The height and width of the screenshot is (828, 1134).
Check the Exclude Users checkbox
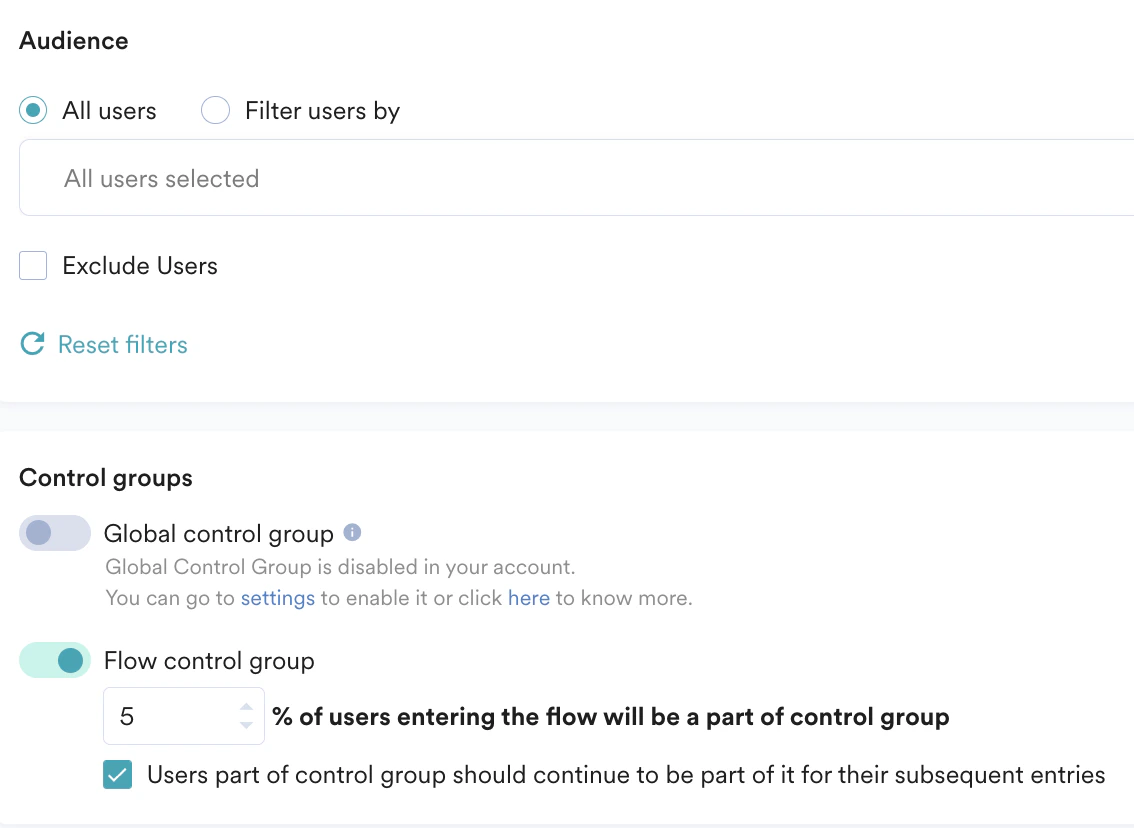point(34,266)
